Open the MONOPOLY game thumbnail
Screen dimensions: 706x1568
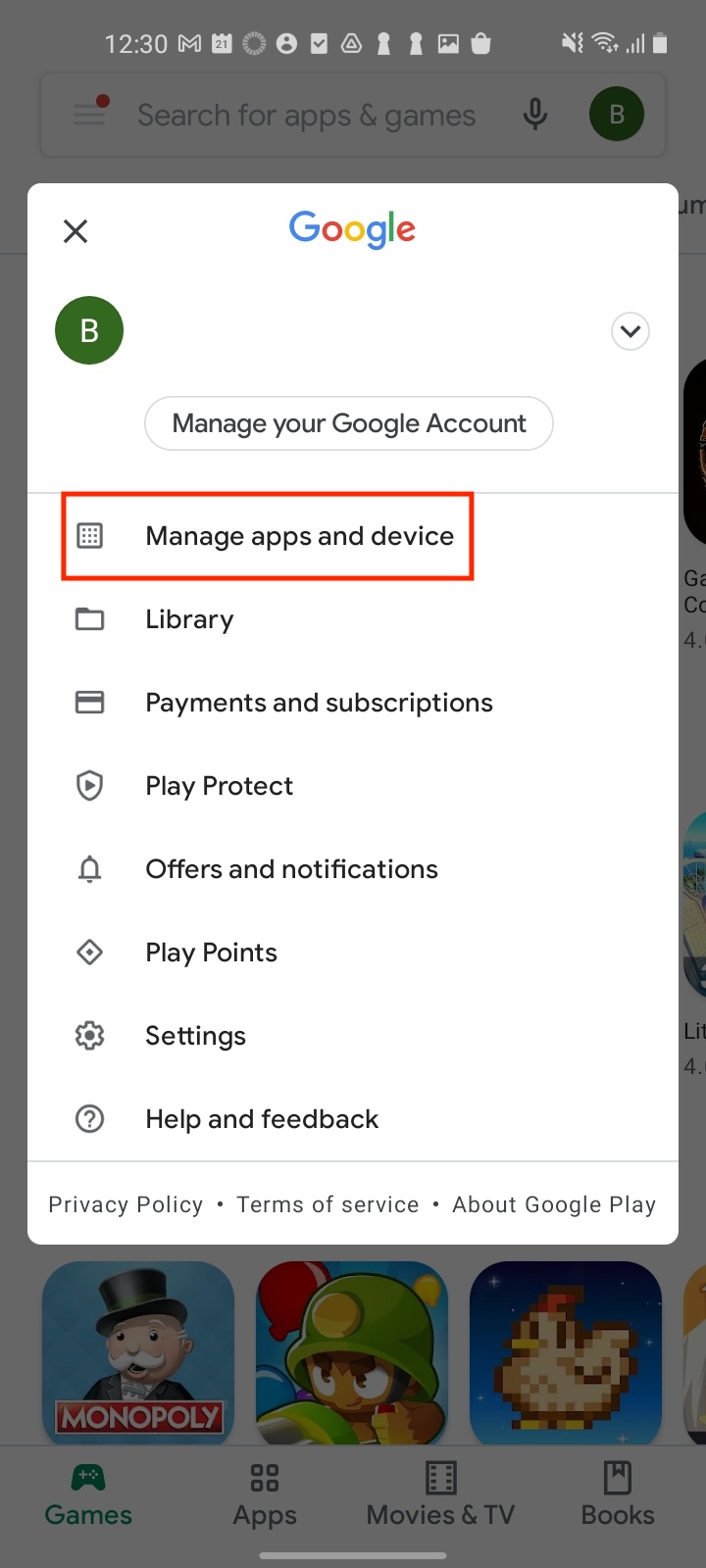[x=137, y=1352]
